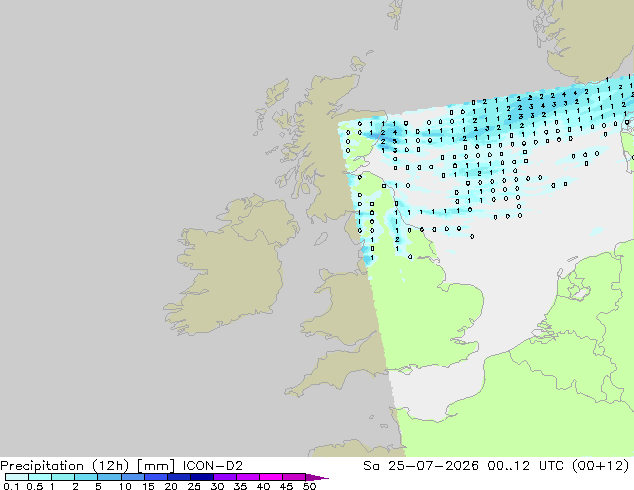Click the legend swatch between 35 and 40
The image size is (634, 490).
248,477
